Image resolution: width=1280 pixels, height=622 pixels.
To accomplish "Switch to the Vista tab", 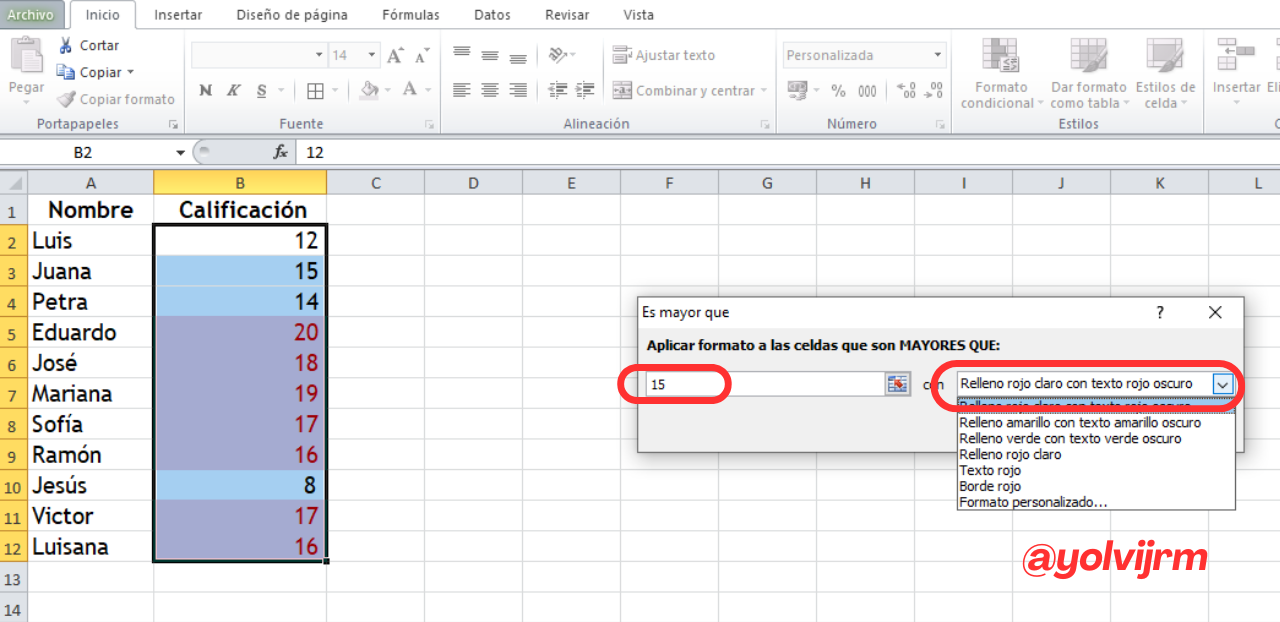I will pyautogui.click(x=638, y=15).
